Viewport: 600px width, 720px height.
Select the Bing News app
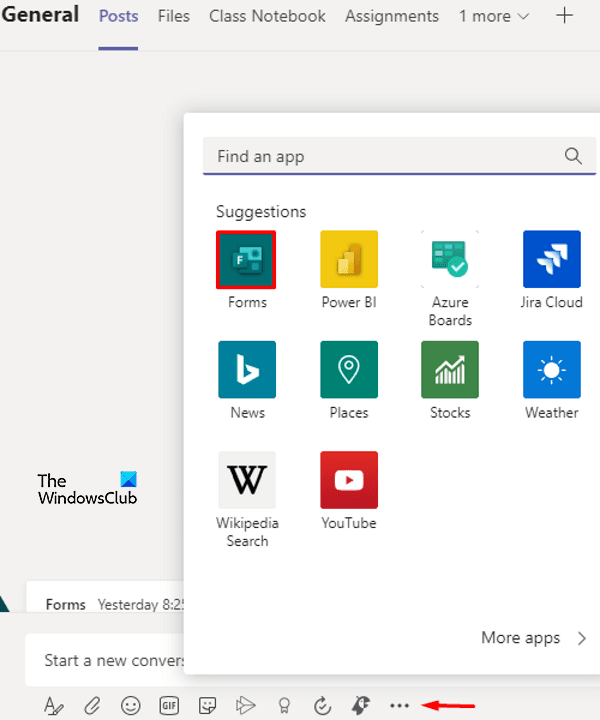click(x=247, y=370)
